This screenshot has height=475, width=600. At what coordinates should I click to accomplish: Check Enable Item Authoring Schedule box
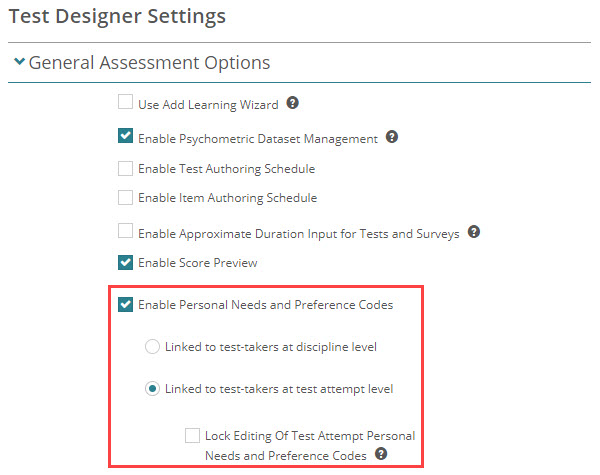(x=125, y=198)
